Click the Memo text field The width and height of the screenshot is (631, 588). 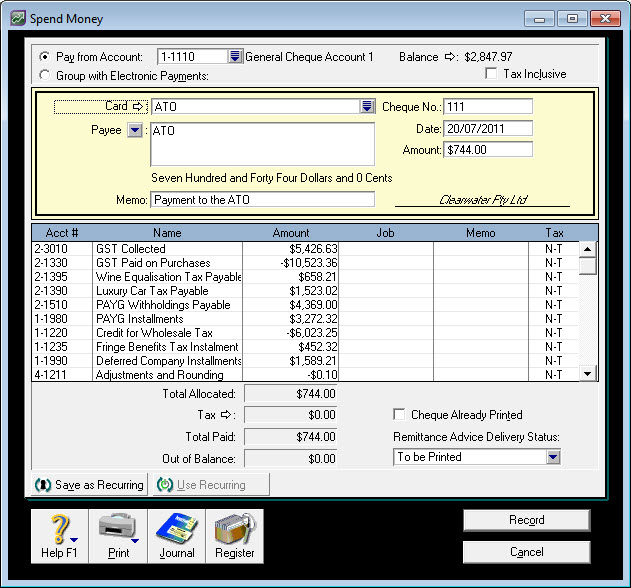tap(262, 200)
